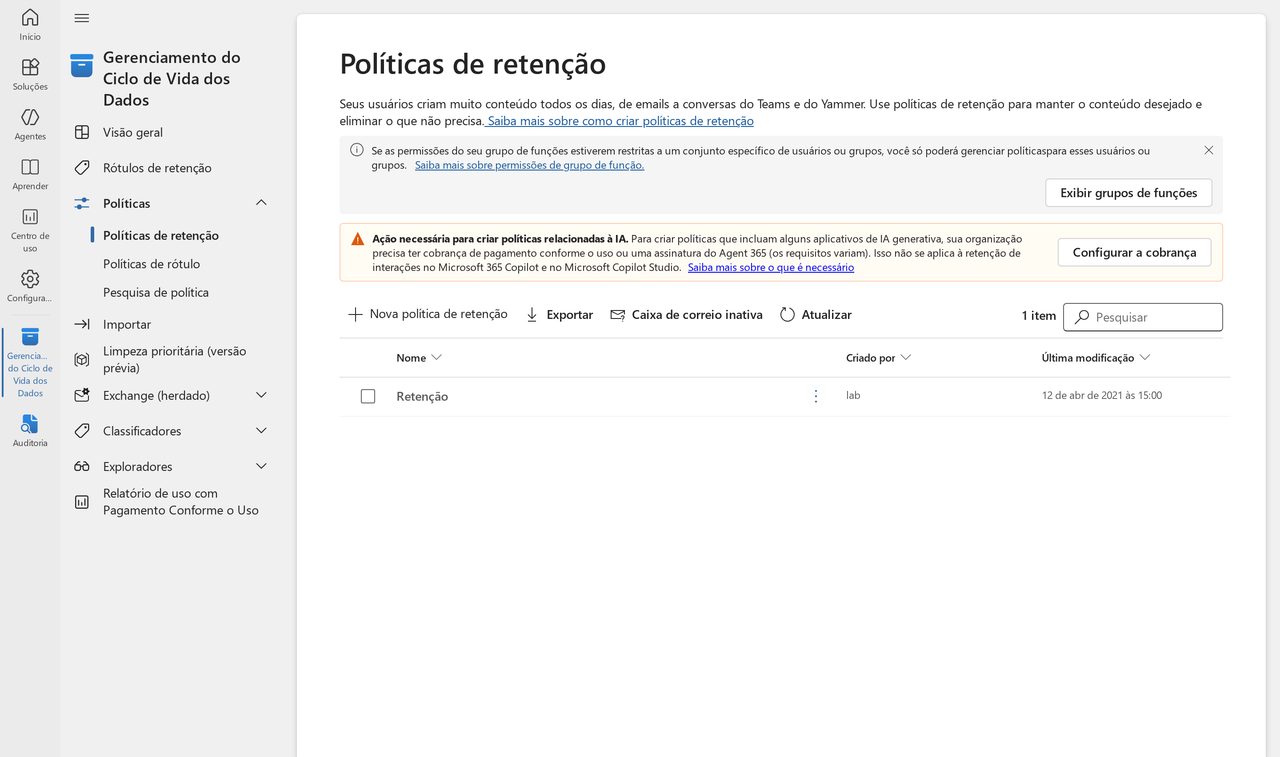Open the Aprender book icon
This screenshot has height=757, width=1280.
[30, 167]
